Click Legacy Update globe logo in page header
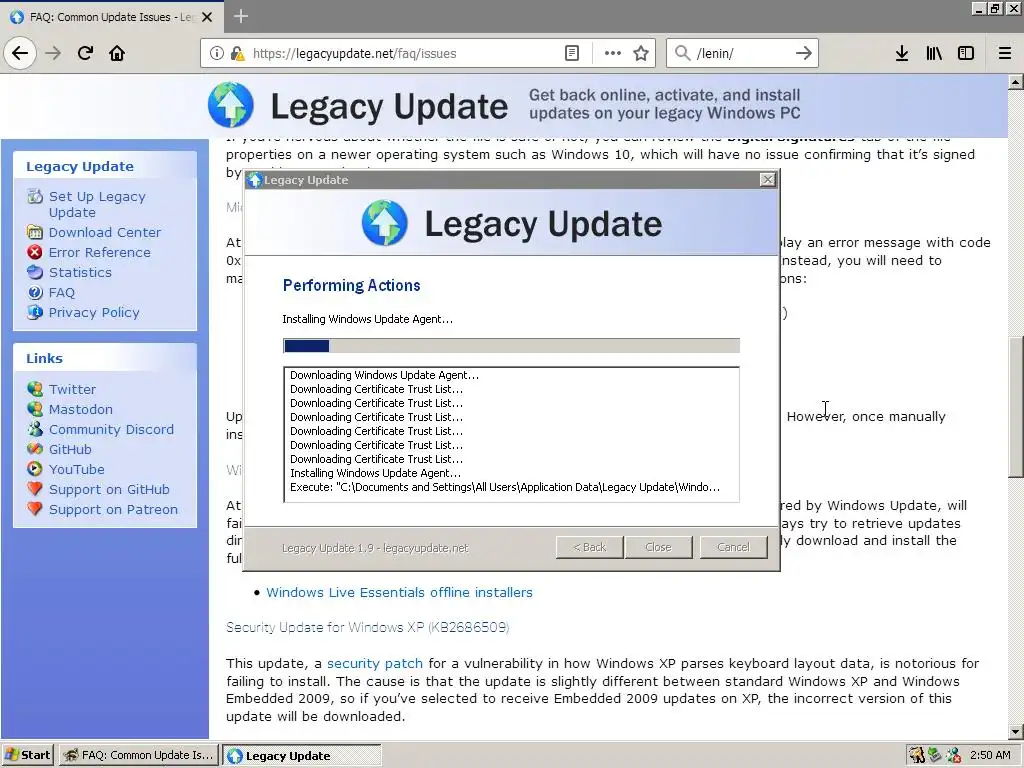The width and height of the screenshot is (1024, 768). tap(231, 104)
